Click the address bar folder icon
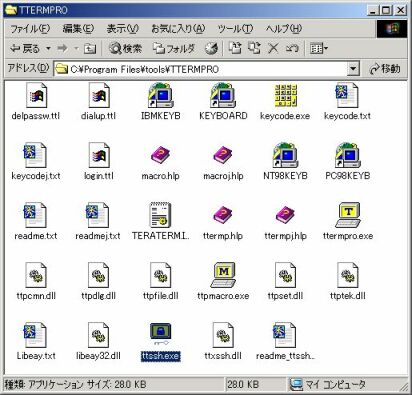Image resolution: width=412 pixels, height=395 pixels. (x=61, y=69)
